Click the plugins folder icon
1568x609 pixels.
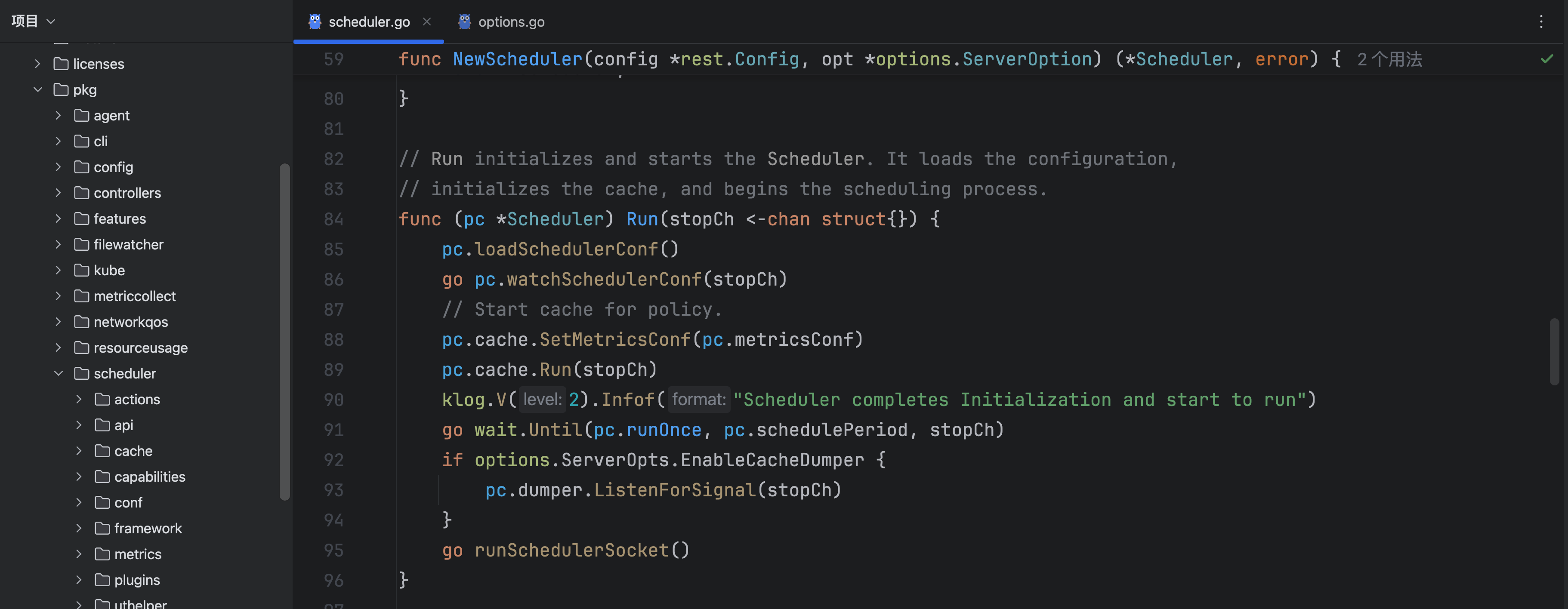pos(102,580)
